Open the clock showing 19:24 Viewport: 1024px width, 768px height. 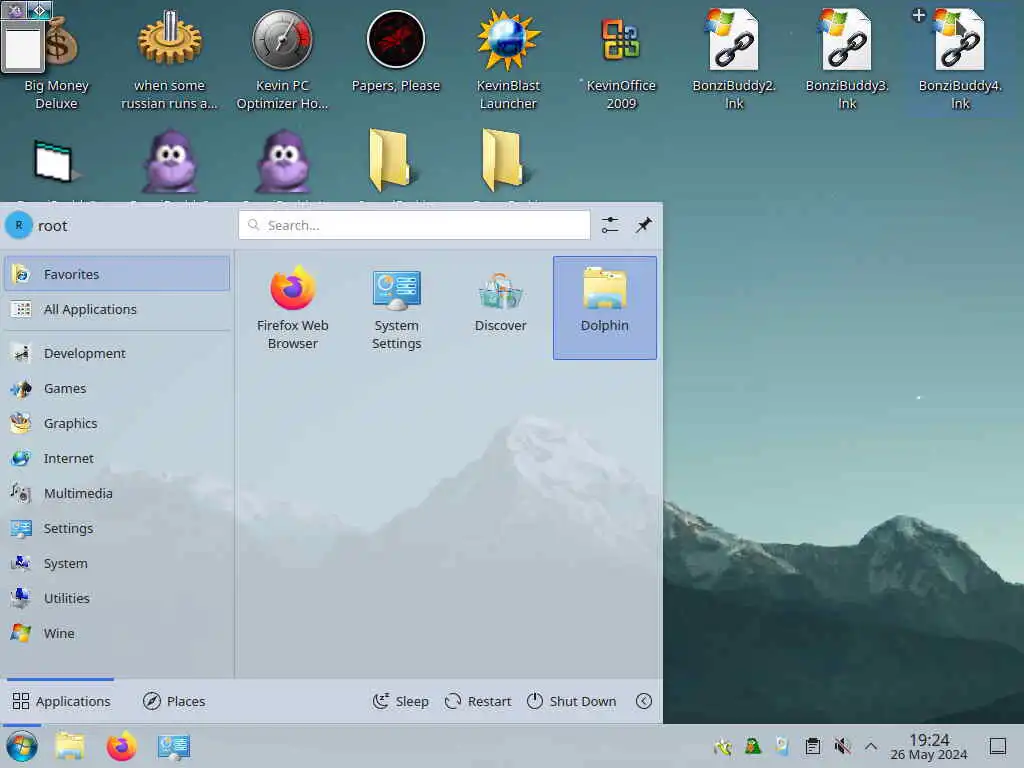(x=929, y=746)
